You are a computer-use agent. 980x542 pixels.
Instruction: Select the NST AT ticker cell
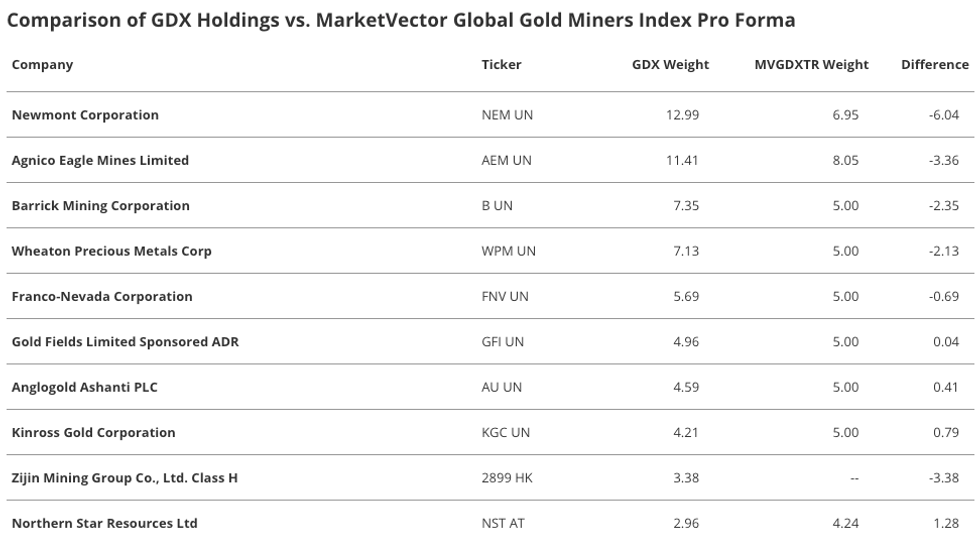click(505, 523)
